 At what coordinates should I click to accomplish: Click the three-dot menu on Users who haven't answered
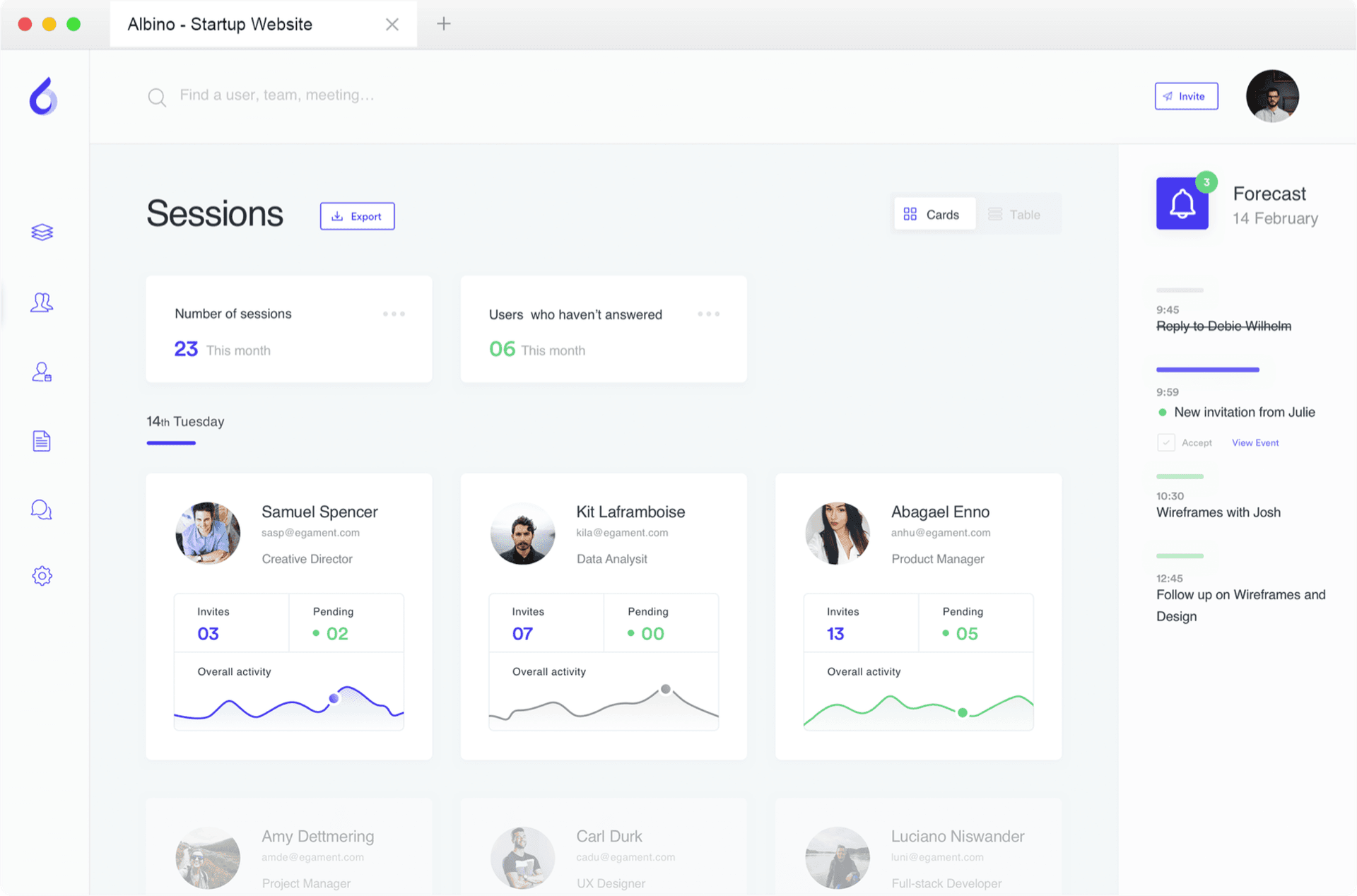pos(709,314)
